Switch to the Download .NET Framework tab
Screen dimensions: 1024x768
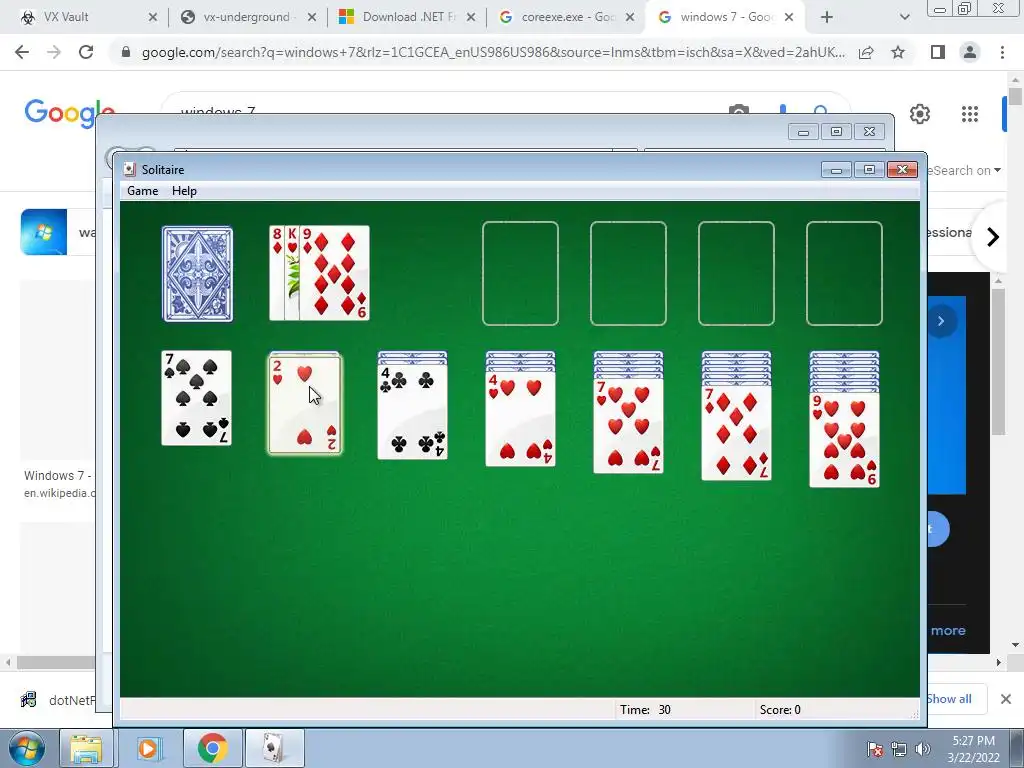[x=408, y=17]
